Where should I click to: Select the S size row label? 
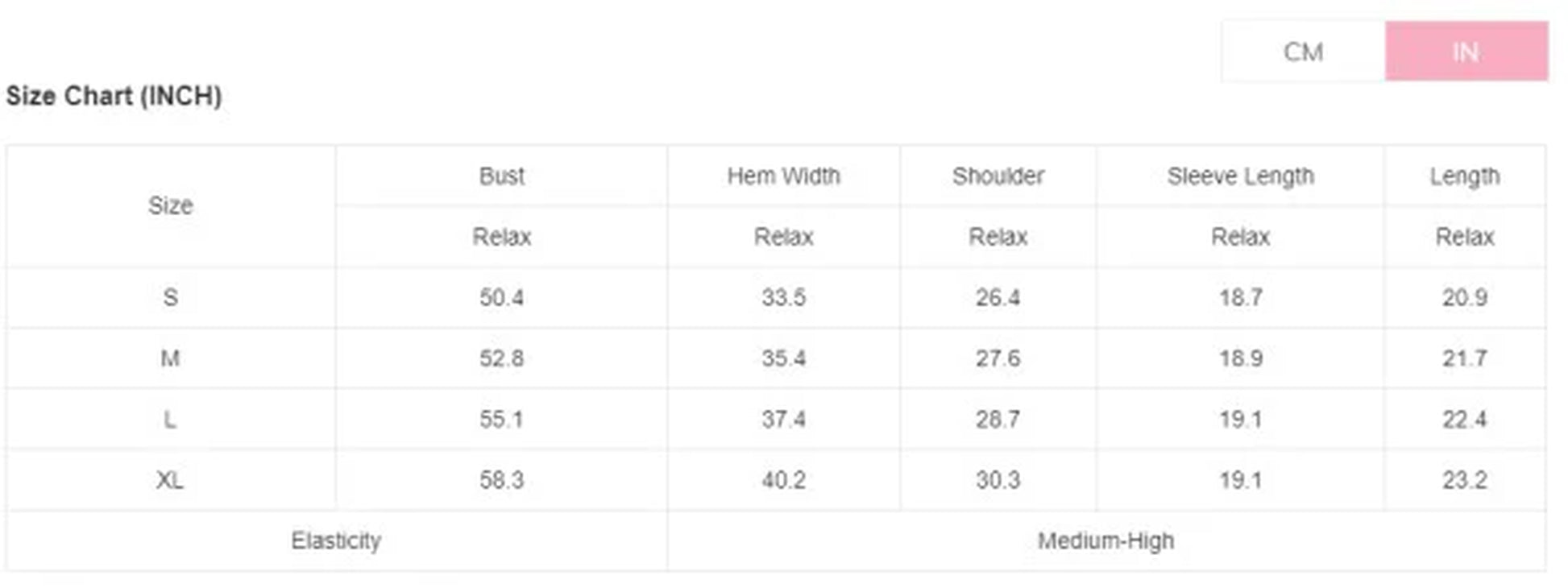point(170,297)
